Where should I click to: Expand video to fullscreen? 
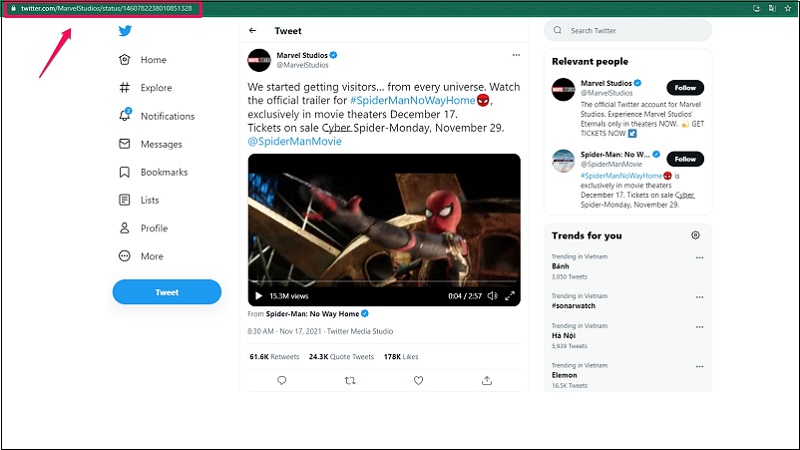(x=509, y=296)
